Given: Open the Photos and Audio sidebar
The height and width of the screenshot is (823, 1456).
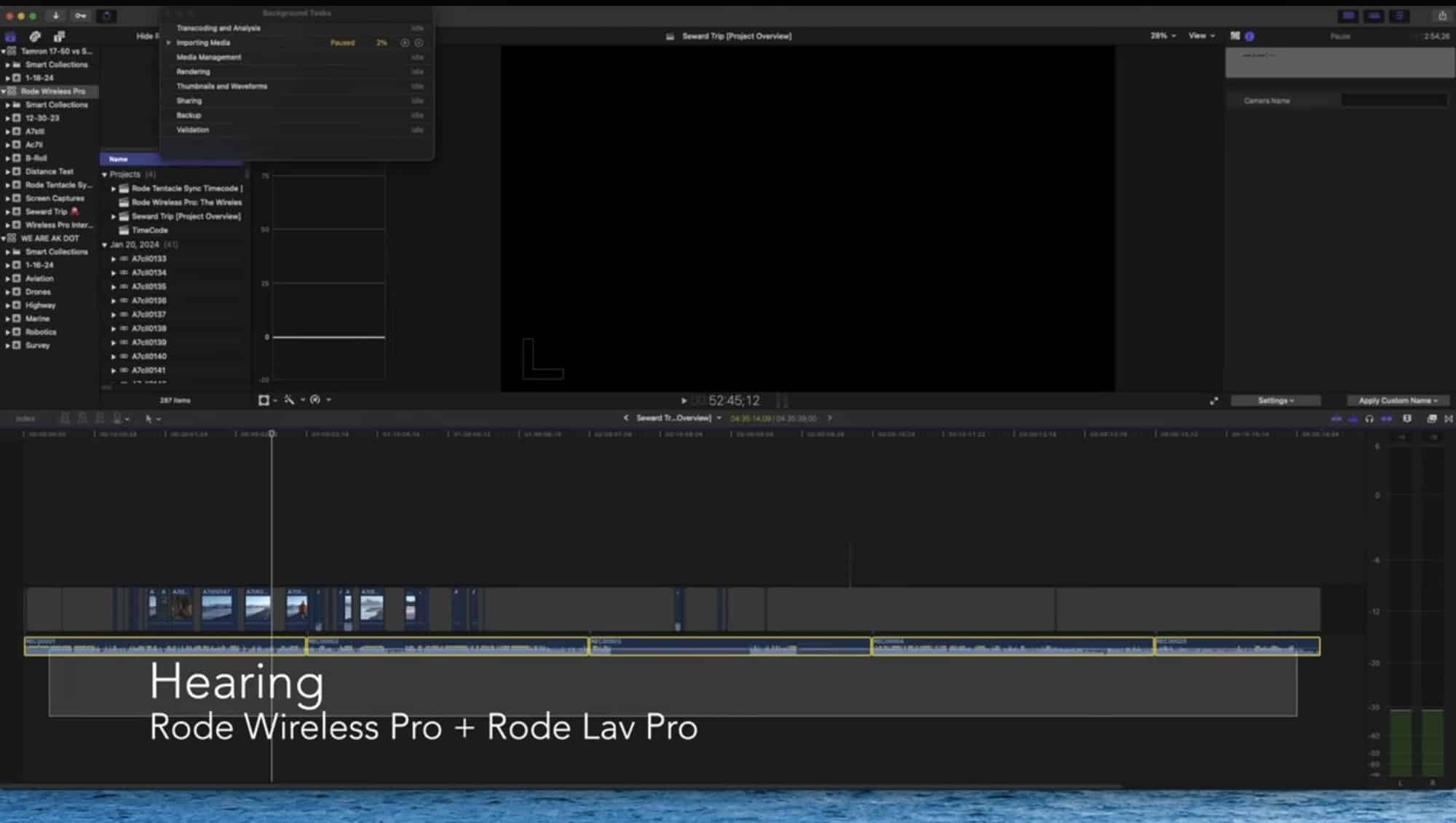Looking at the screenshot, I should [x=35, y=36].
